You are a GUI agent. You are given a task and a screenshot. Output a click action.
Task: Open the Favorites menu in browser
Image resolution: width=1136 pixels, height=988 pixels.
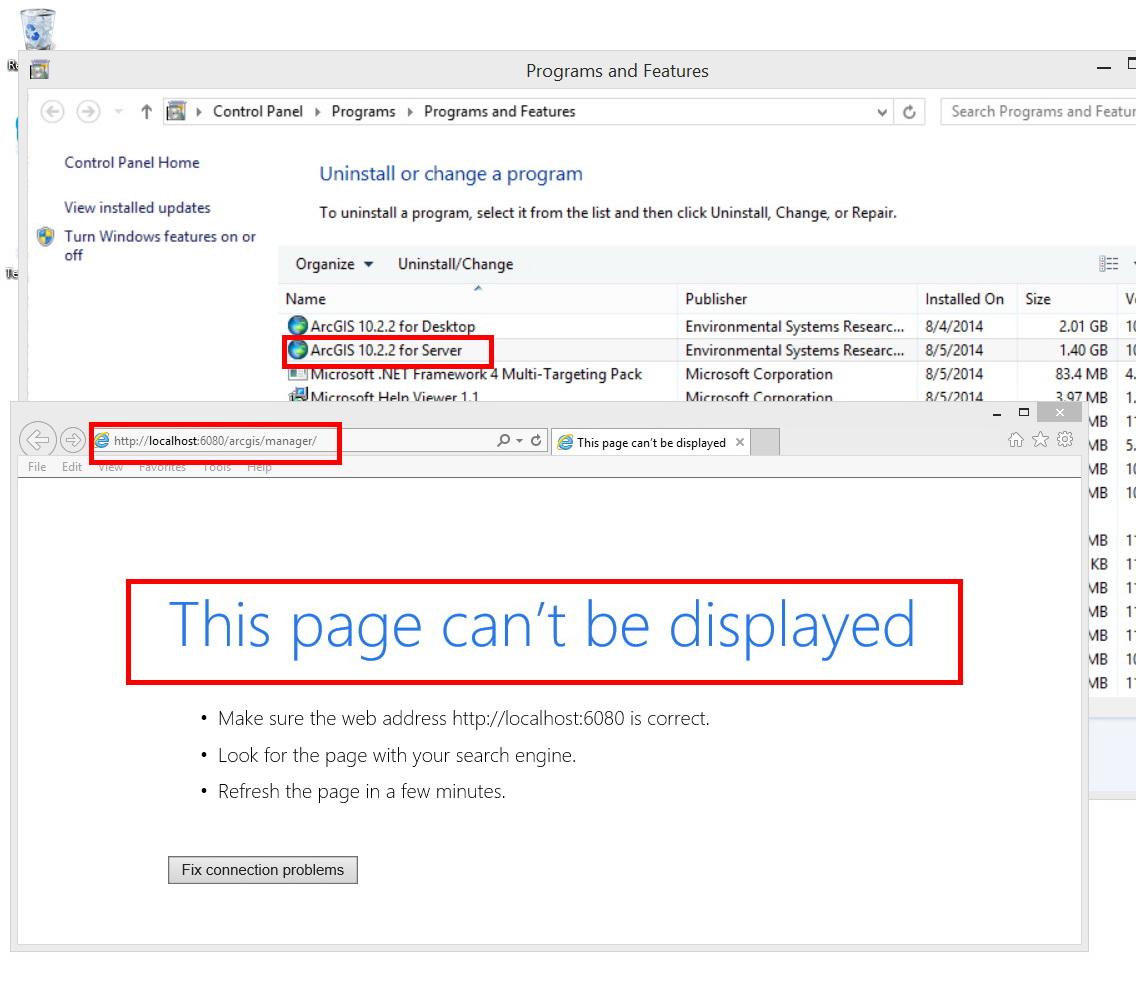[x=162, y=467]
